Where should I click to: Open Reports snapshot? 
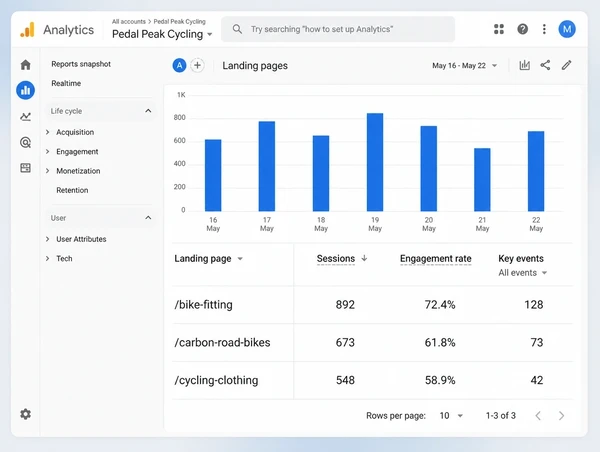pos(81,64)
